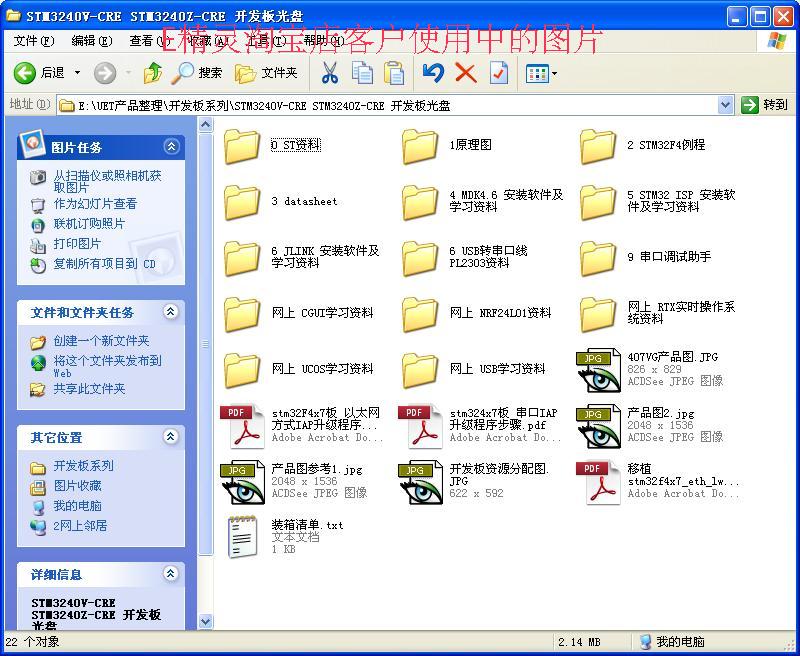Click 共享此文件夹 link
800x656 pixels.
(89, 389)
